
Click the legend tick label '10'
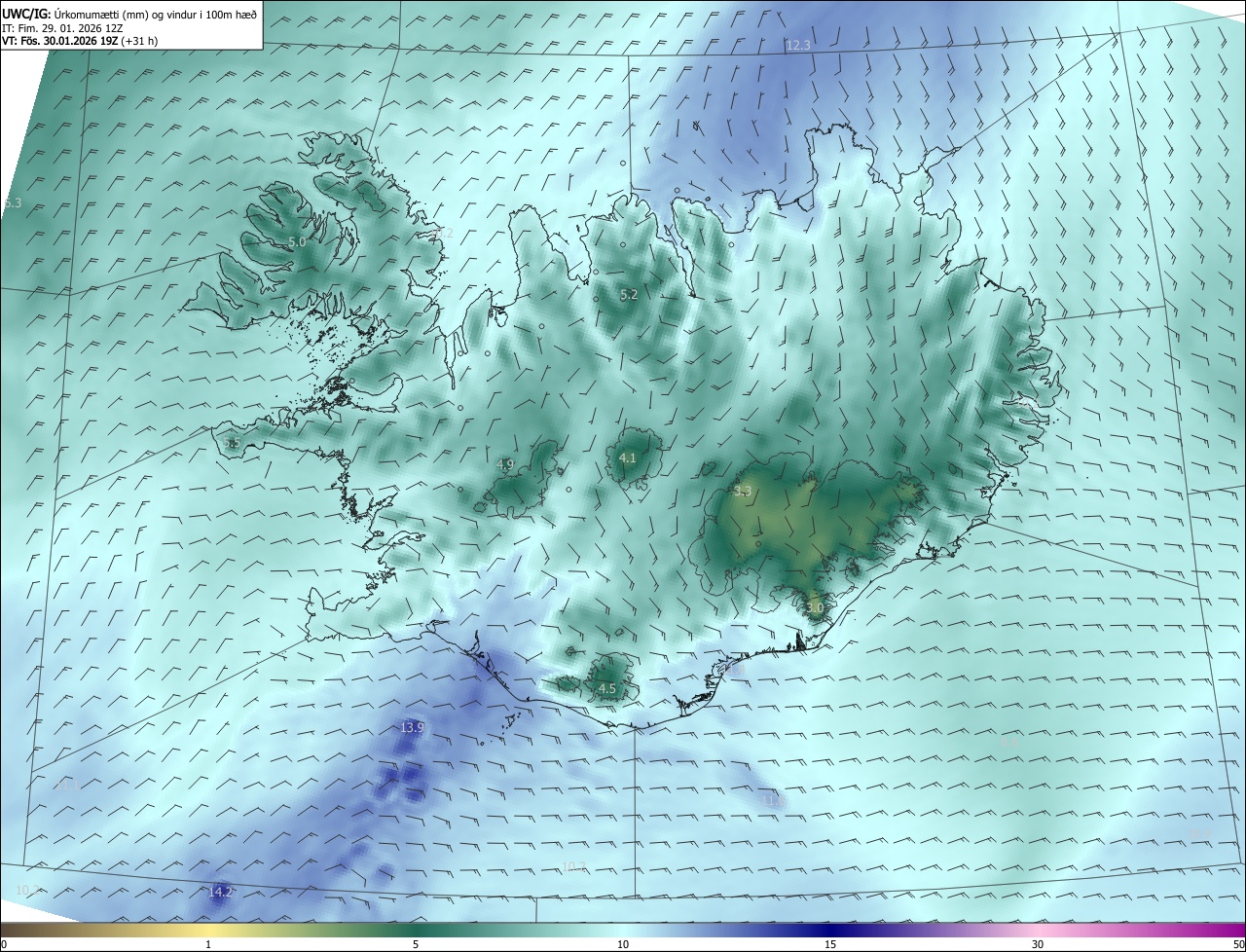(x=623, y=944)
